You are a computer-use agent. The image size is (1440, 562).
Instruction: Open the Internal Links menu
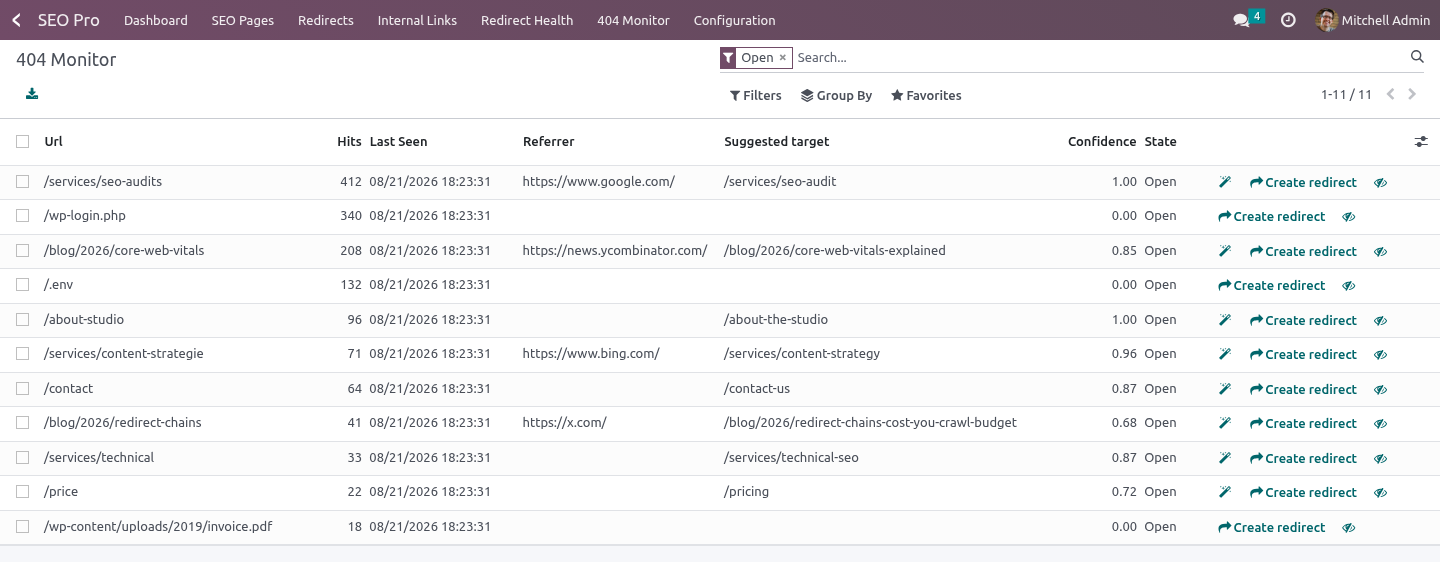(x=417, y=20)
